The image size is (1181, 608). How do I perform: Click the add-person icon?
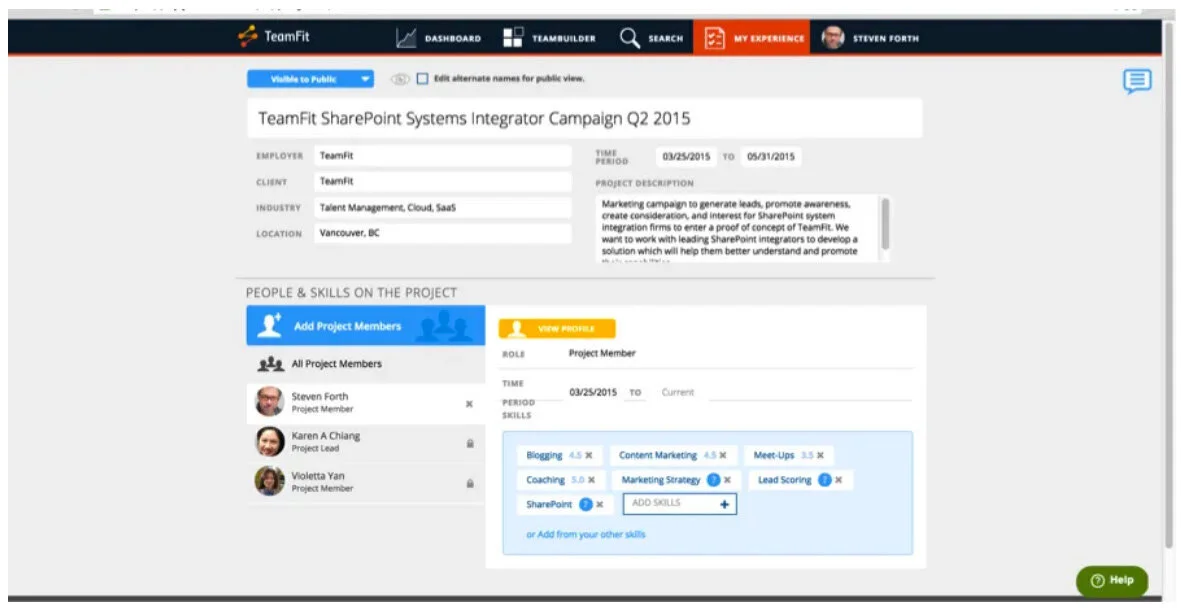pyautogui.click(x=269, y=325)
